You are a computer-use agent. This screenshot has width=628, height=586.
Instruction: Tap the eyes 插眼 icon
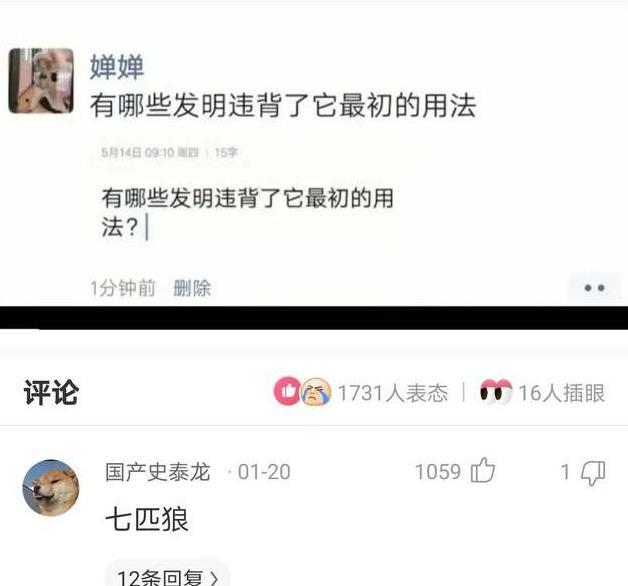(x=496, y=392)
